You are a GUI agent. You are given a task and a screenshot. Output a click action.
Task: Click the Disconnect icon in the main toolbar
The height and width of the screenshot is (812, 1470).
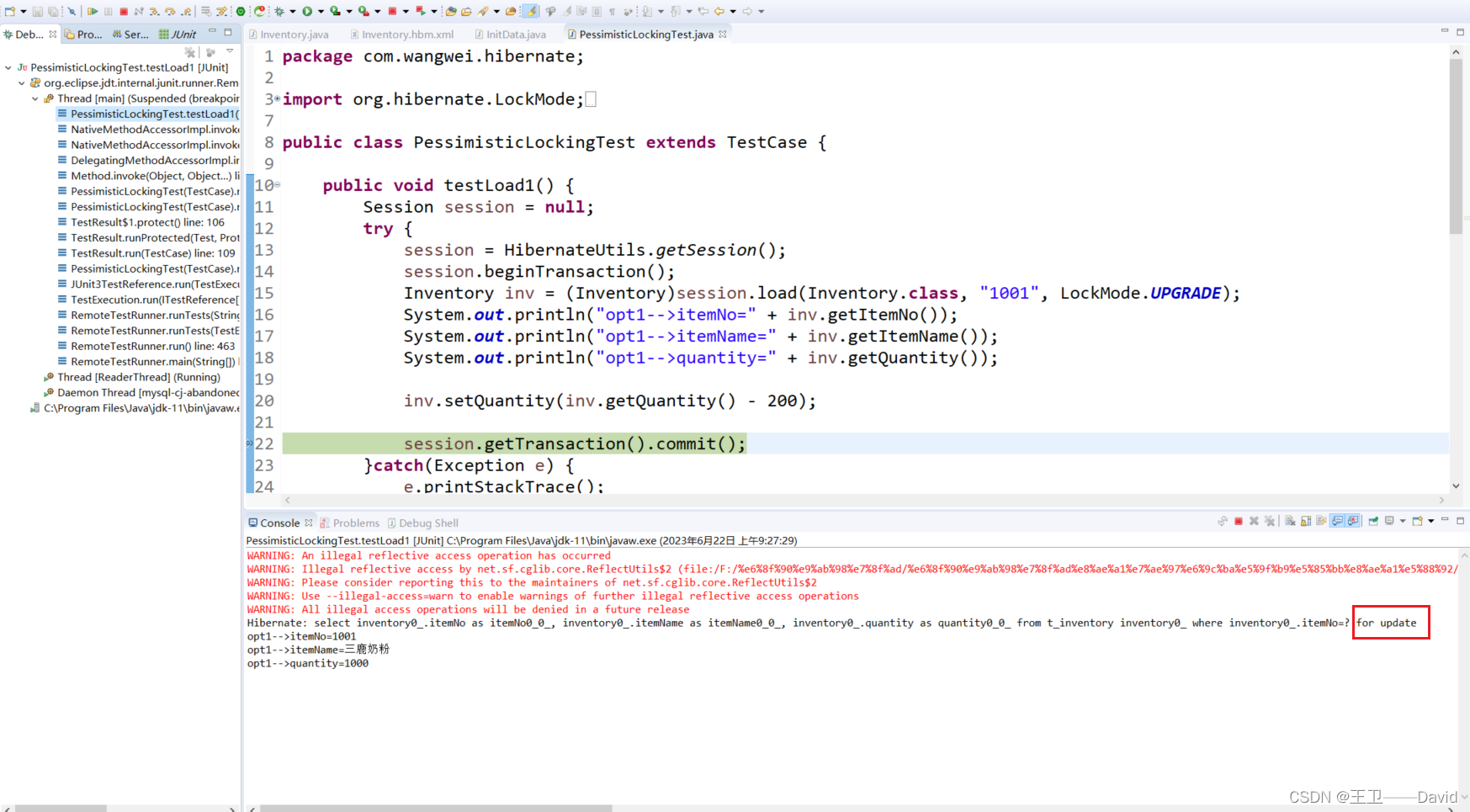tap(139, 11)
